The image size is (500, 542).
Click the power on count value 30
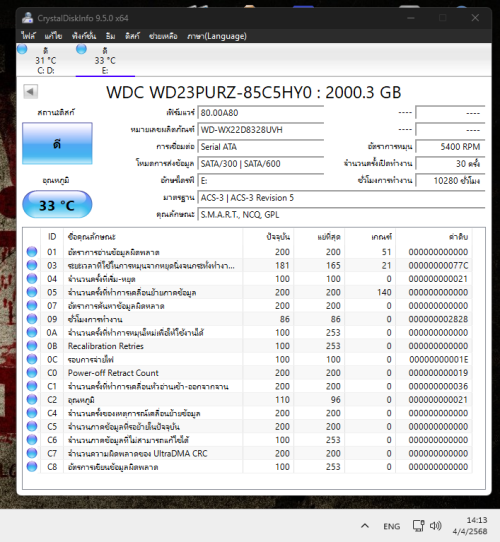[450, 164]
